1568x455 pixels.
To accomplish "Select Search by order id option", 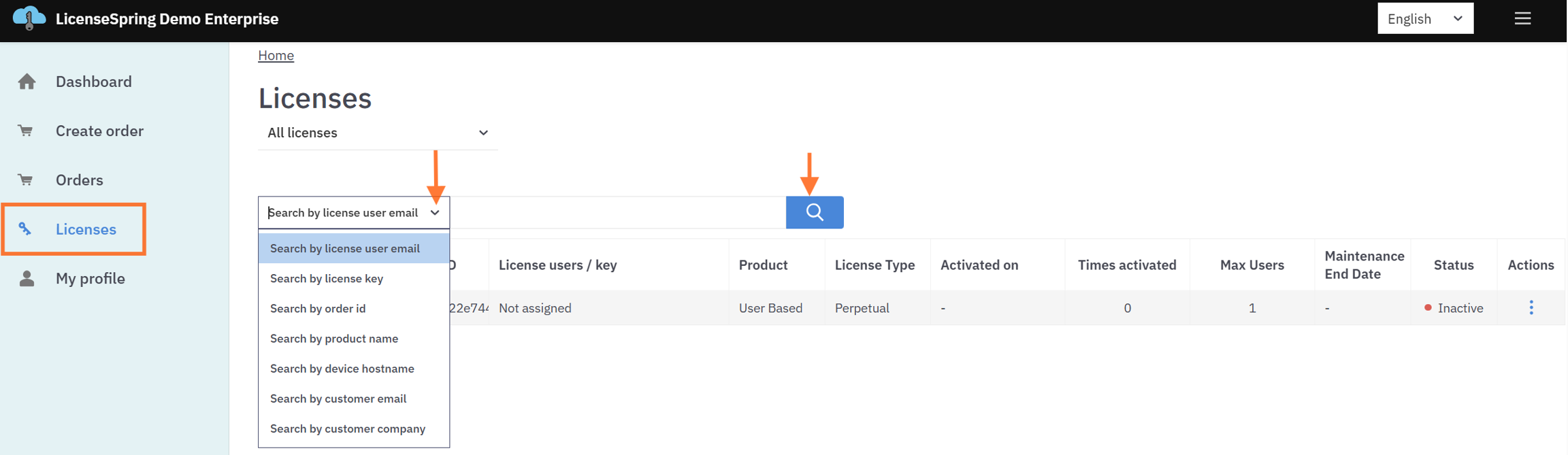I will 318,308.
